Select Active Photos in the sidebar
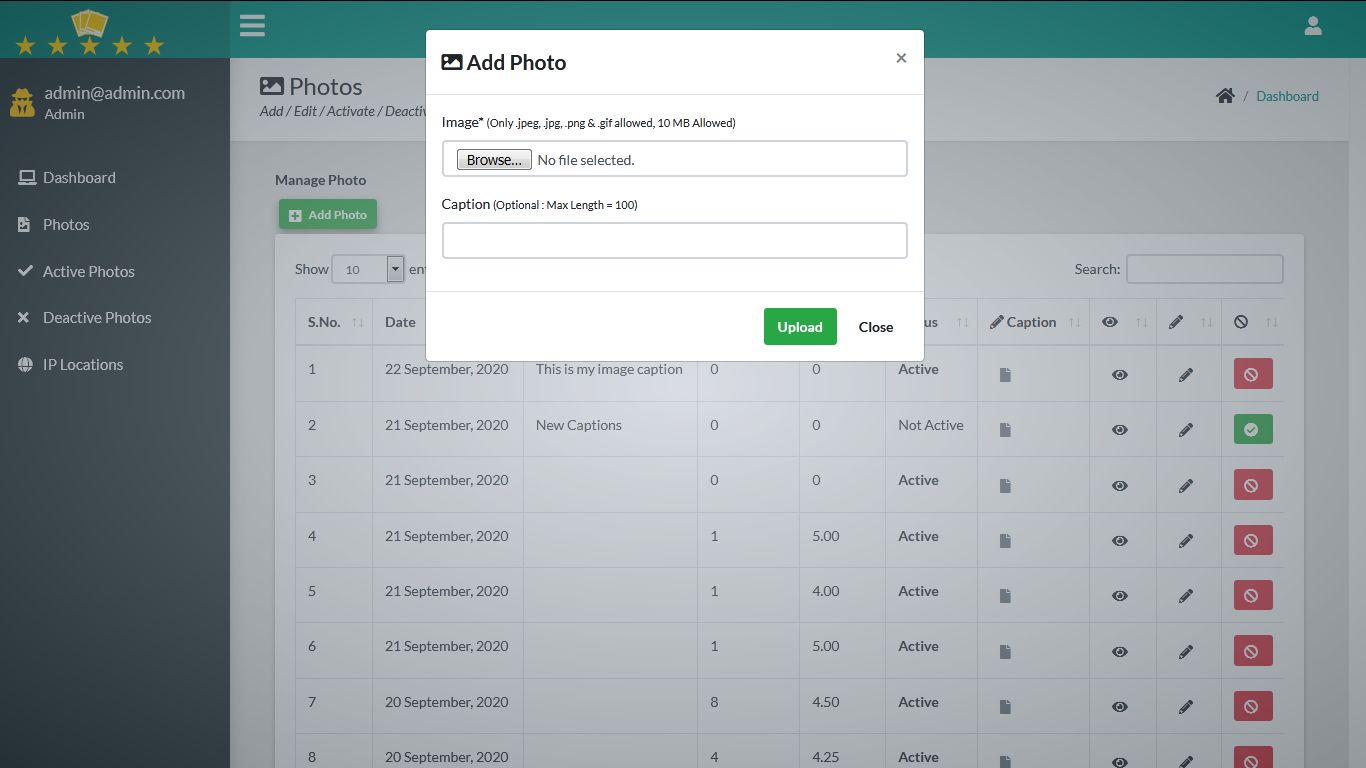 (x=88, y=271)
